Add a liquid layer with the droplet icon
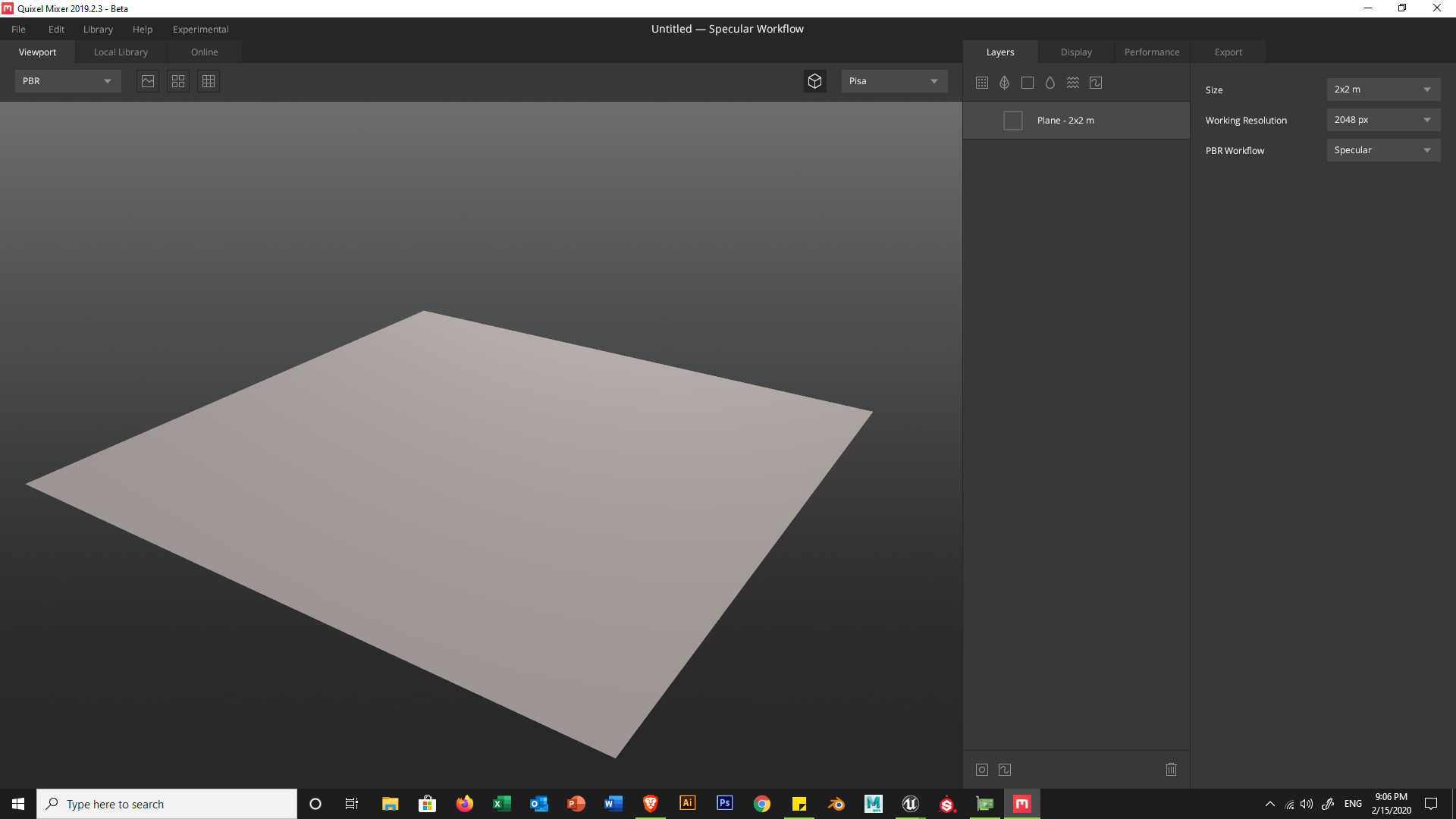Viewport: 1456px width, 819px height. coord(1050,83)
